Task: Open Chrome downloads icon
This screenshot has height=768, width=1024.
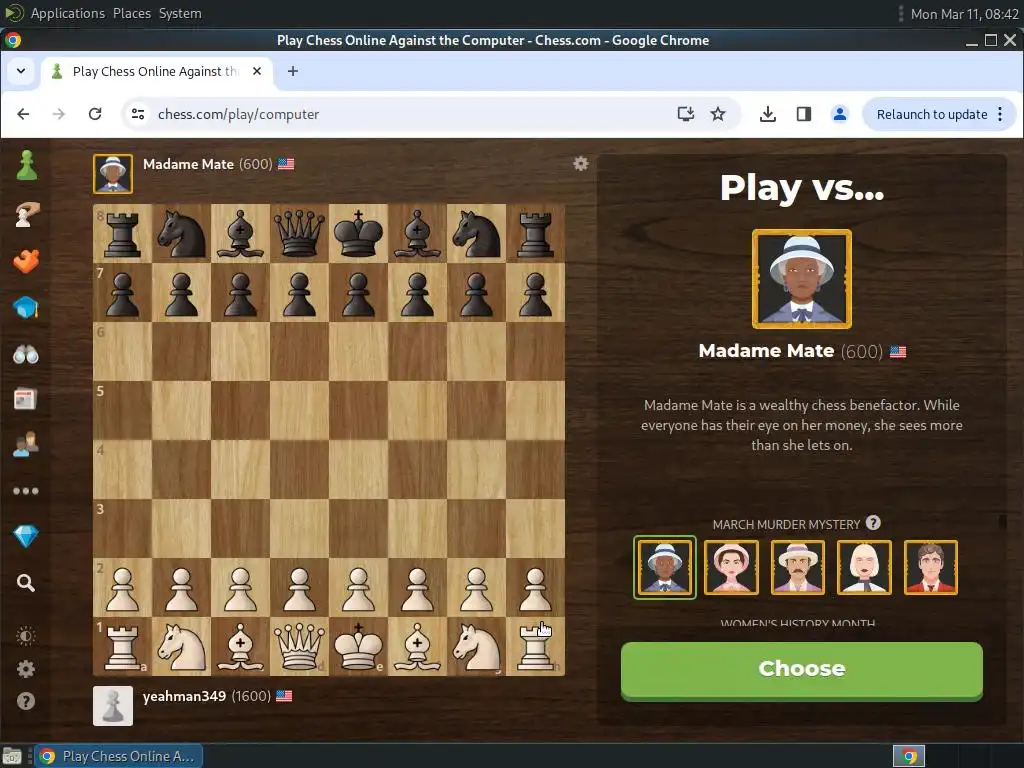Action: (768, 114)
